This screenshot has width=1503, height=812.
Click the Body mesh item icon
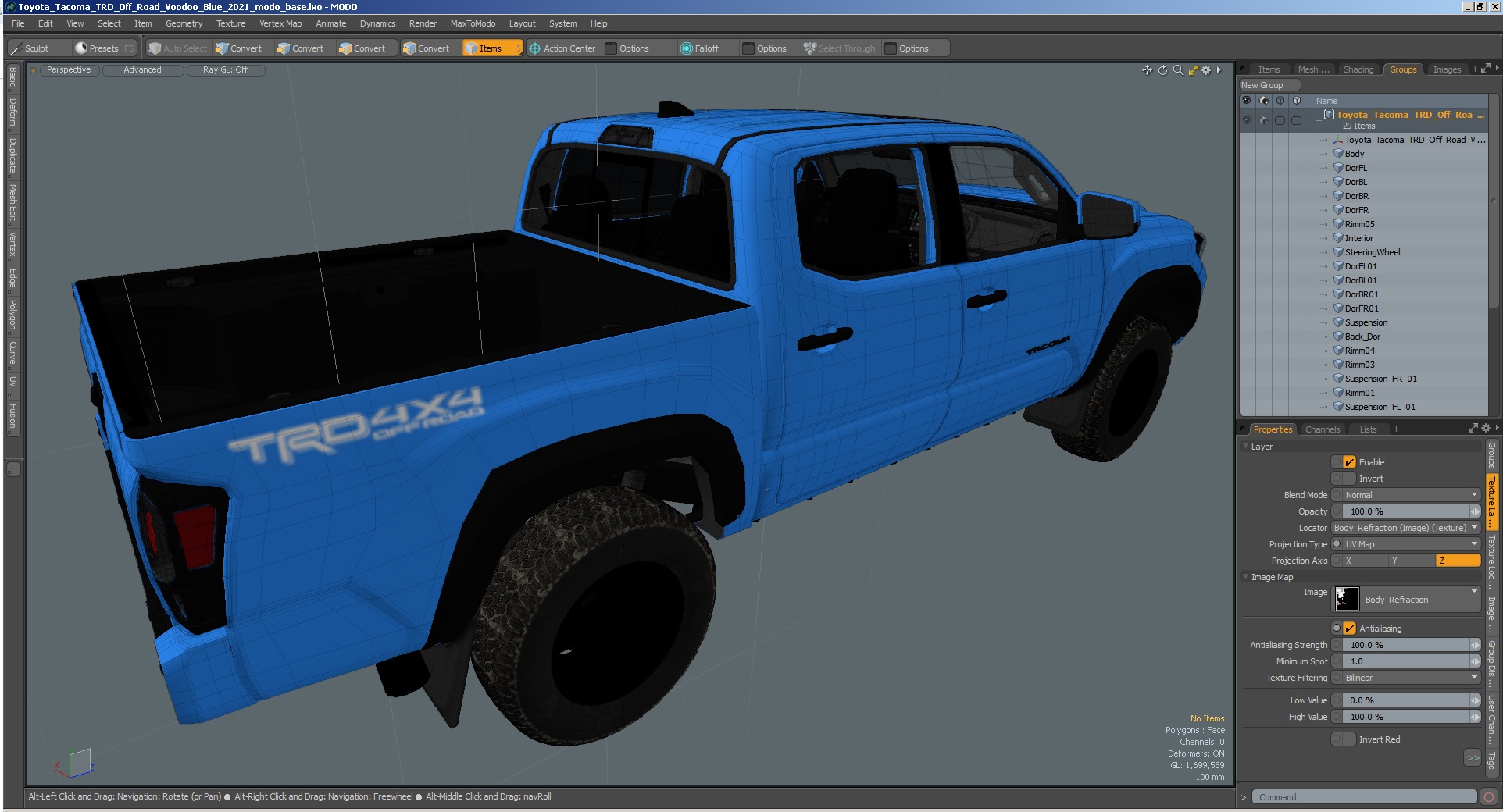(1338, 154)
